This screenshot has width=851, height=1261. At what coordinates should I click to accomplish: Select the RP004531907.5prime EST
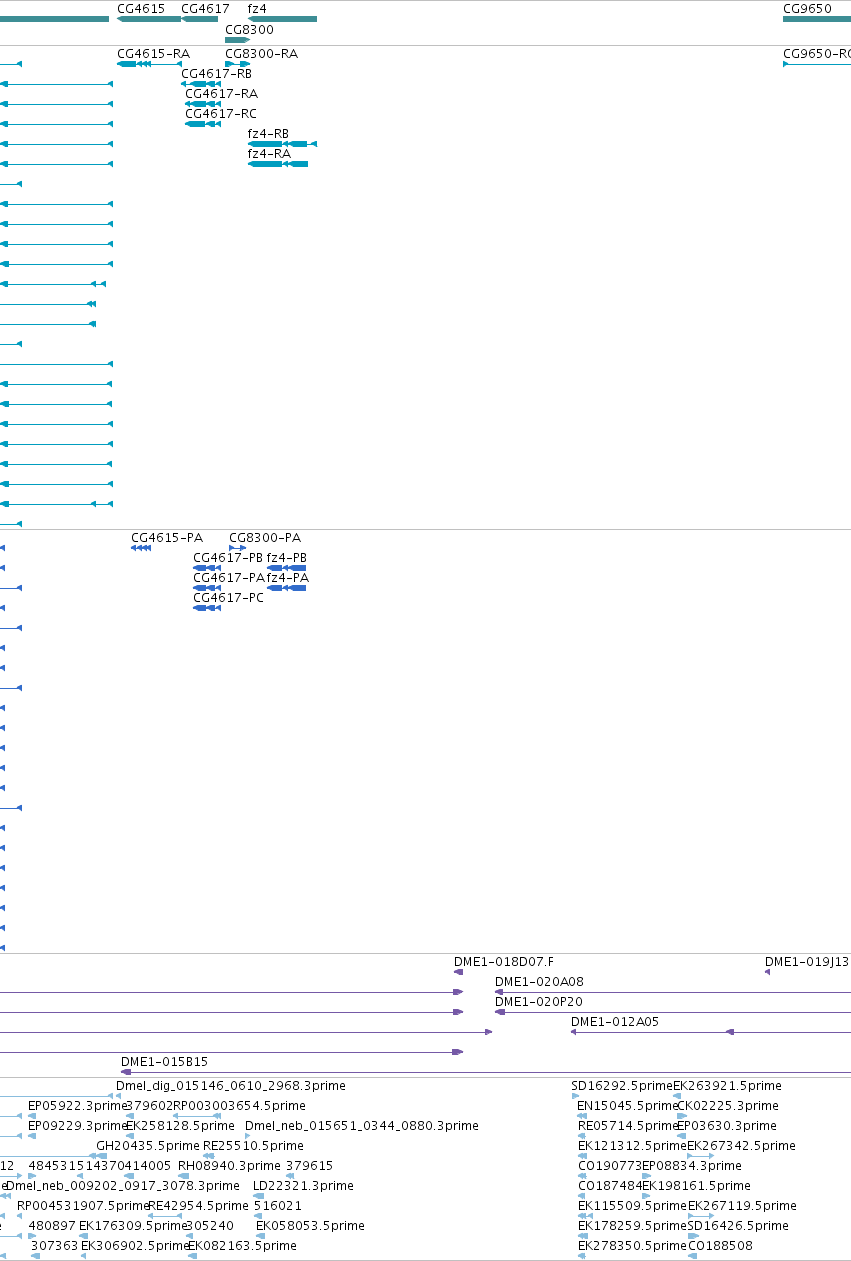[x=21, y=1216]
